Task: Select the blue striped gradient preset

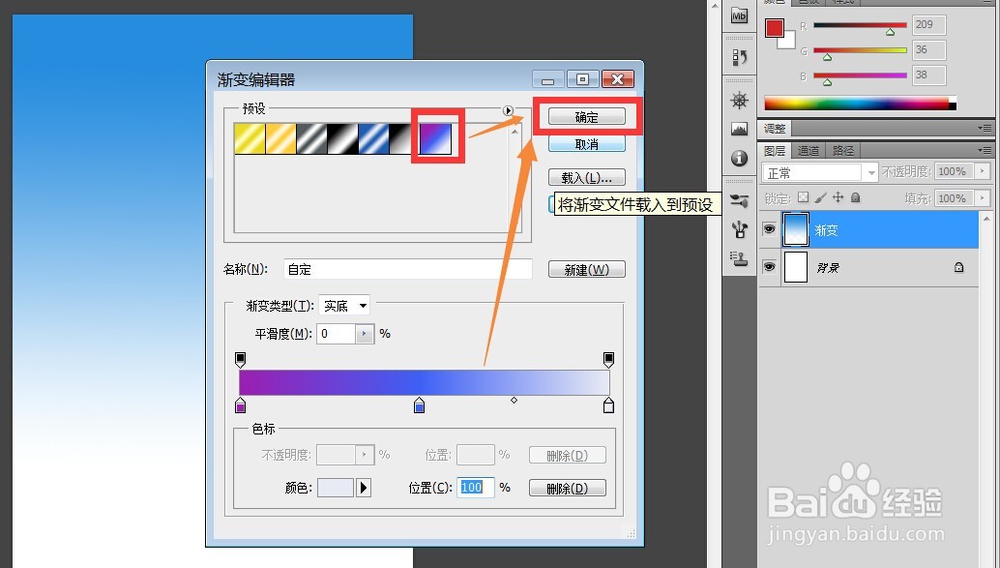Action: point(374,138)
